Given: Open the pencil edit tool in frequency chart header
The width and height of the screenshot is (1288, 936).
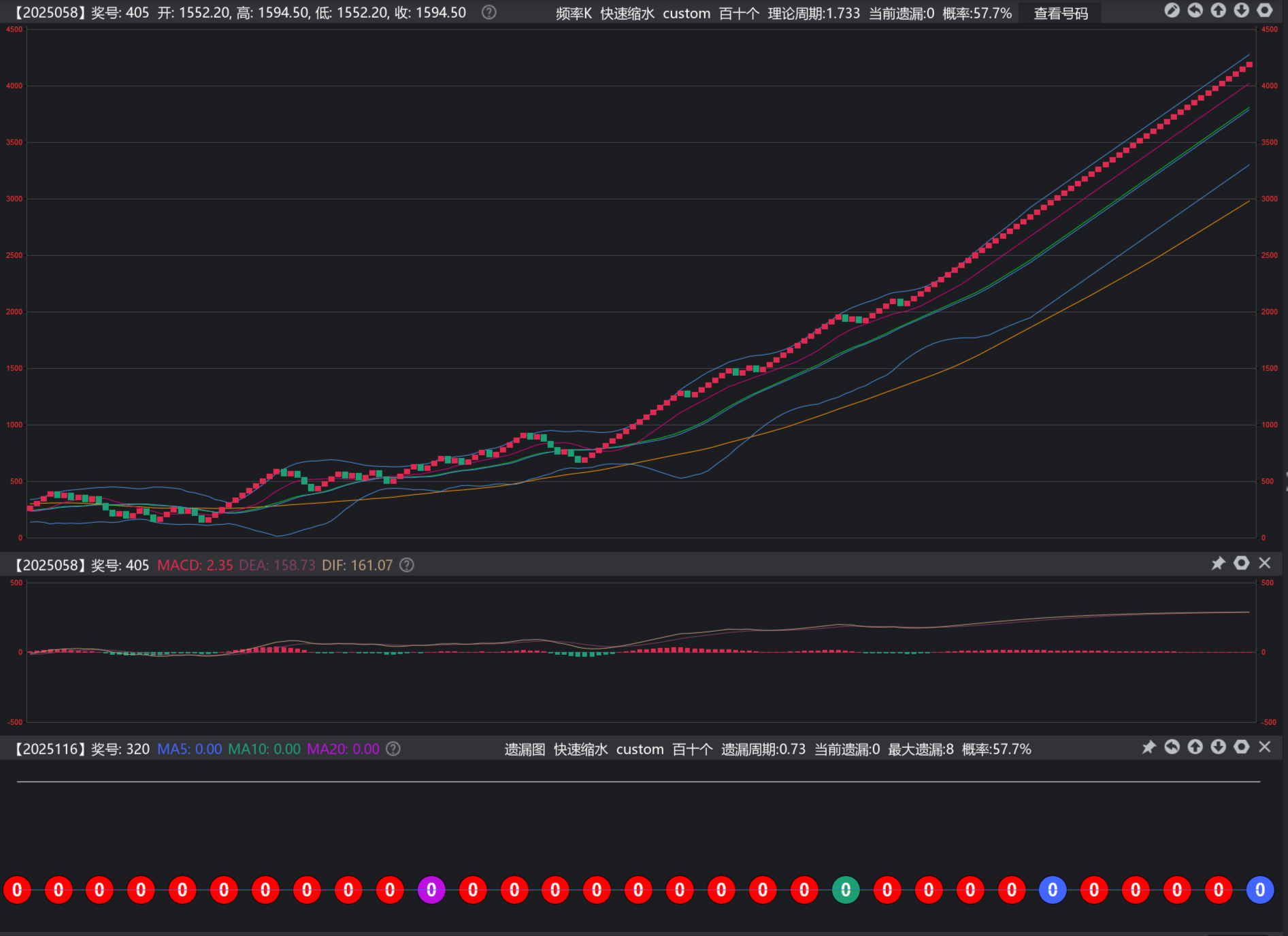Looking at the screenshot, I should click(1172, 11).
